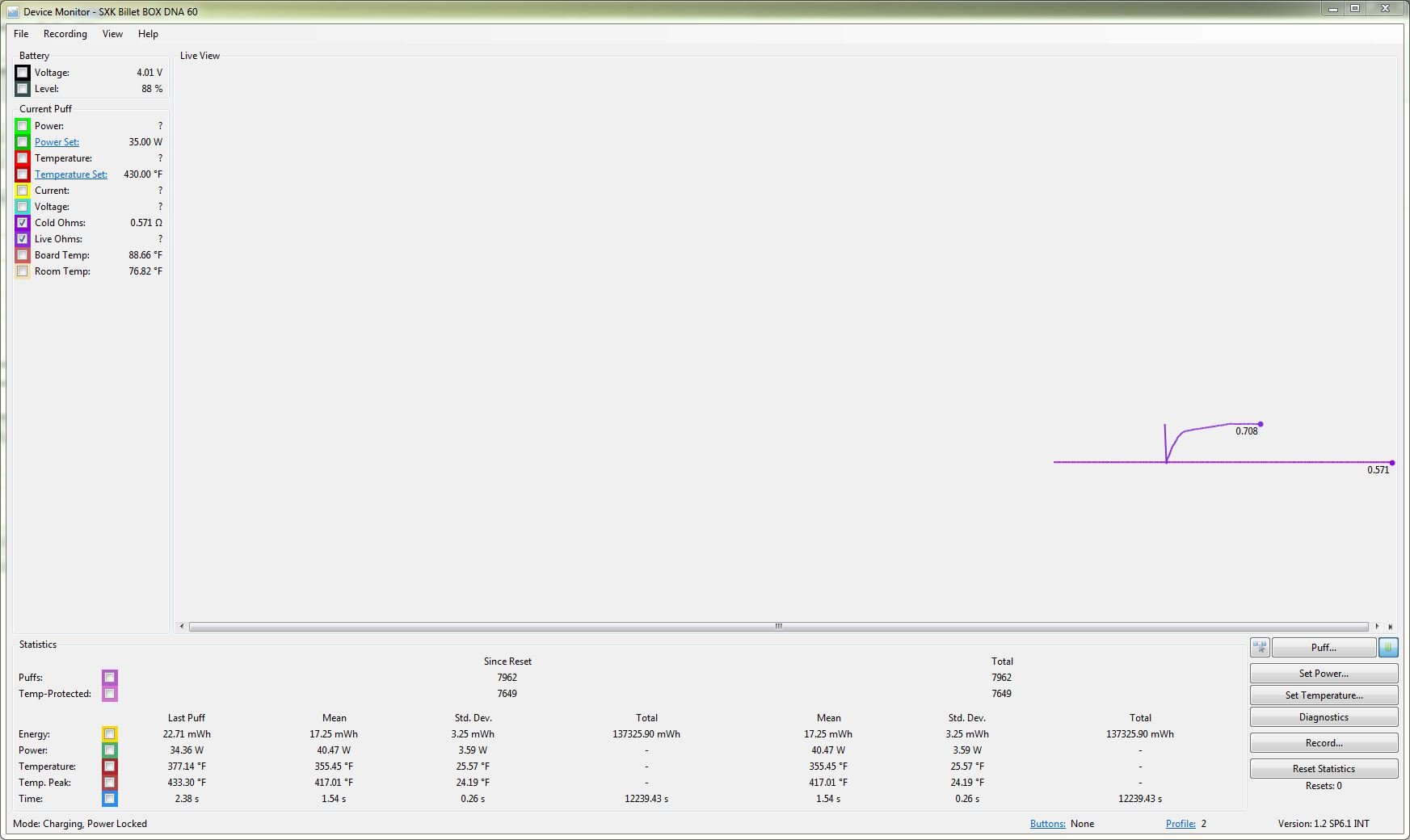Open the Profile link in status bar

point(1180,824)
